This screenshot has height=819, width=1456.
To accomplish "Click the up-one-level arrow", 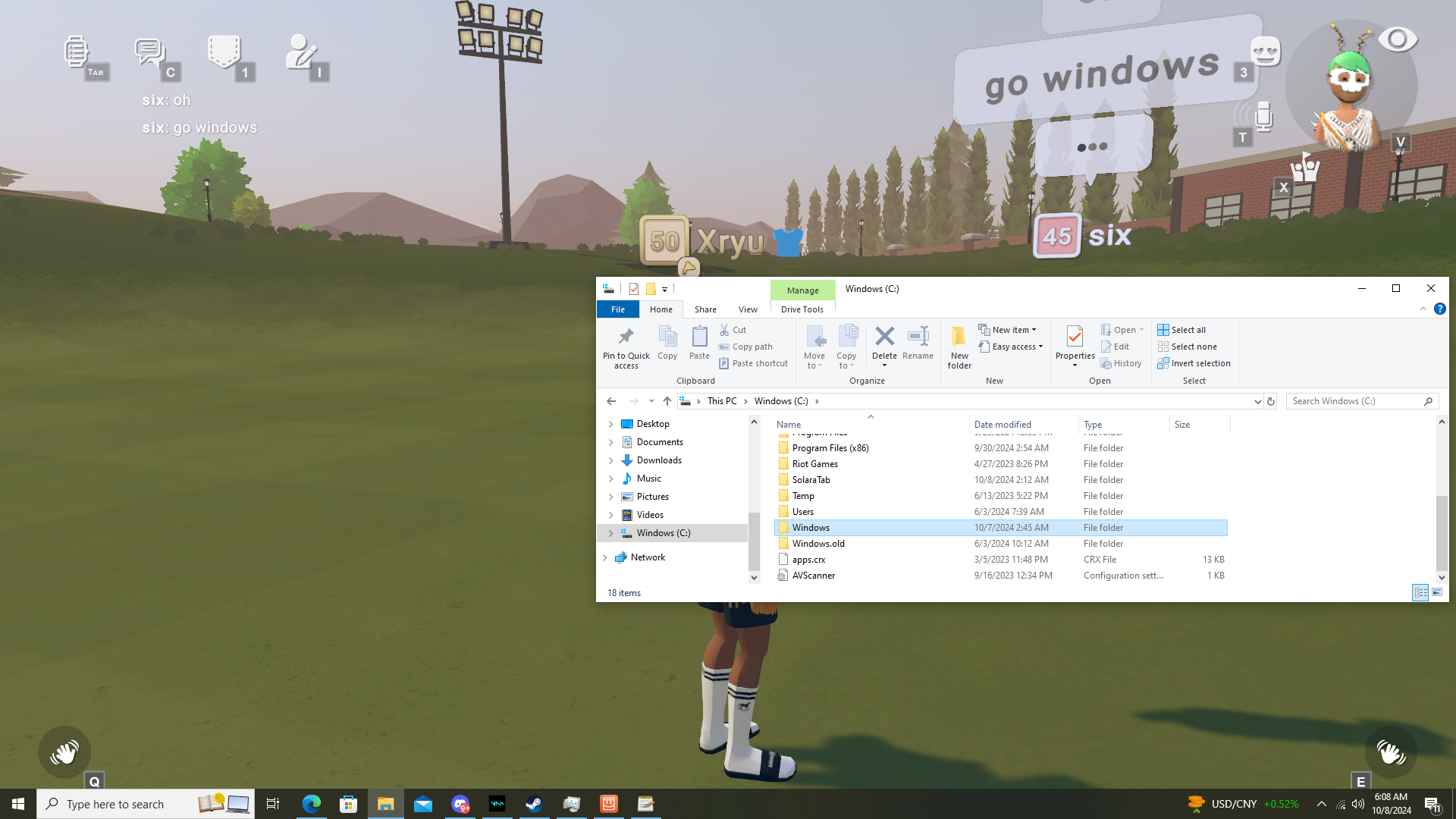I will pos(667,401).
